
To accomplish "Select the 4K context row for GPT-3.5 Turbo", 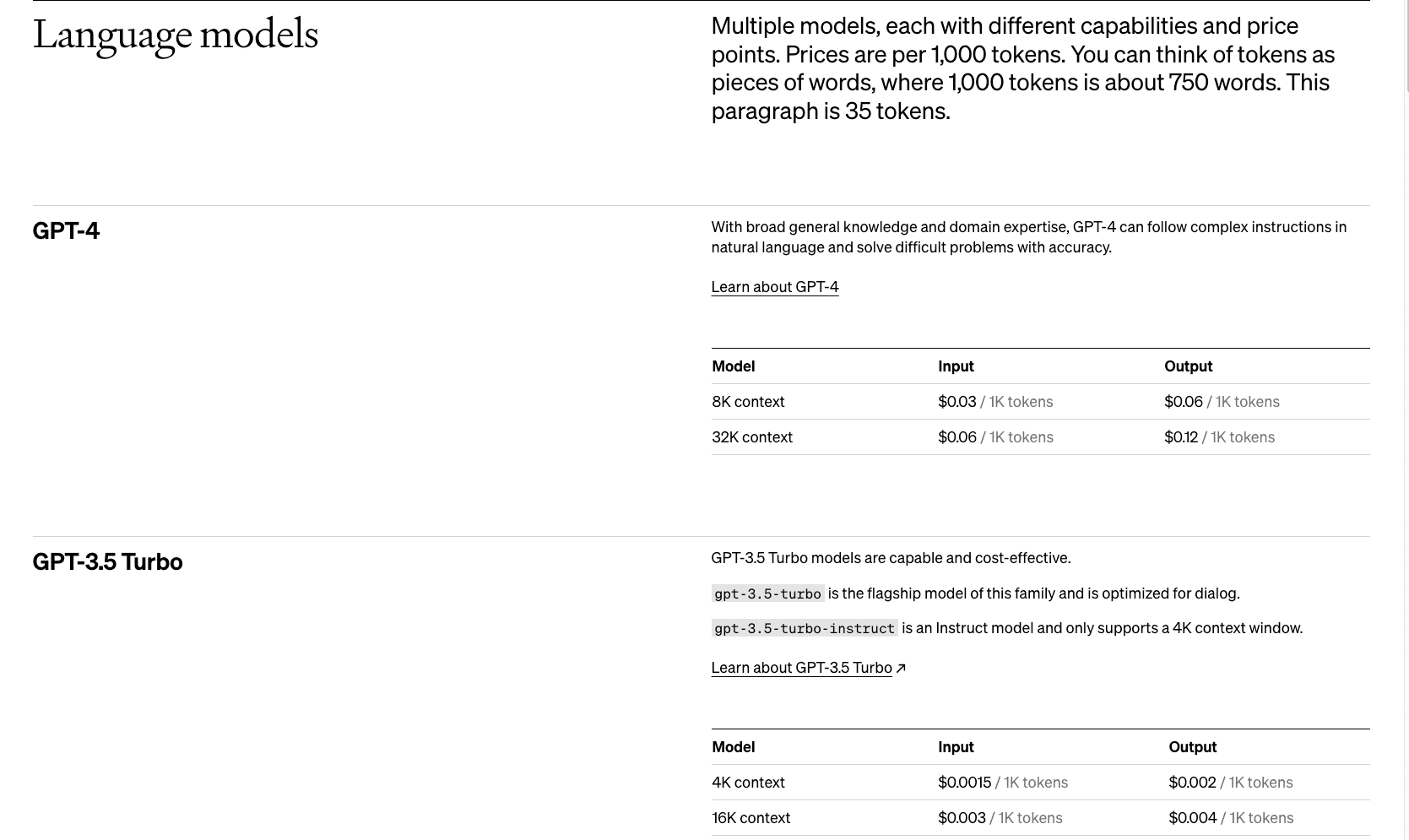I will (x=1040, y=783).
